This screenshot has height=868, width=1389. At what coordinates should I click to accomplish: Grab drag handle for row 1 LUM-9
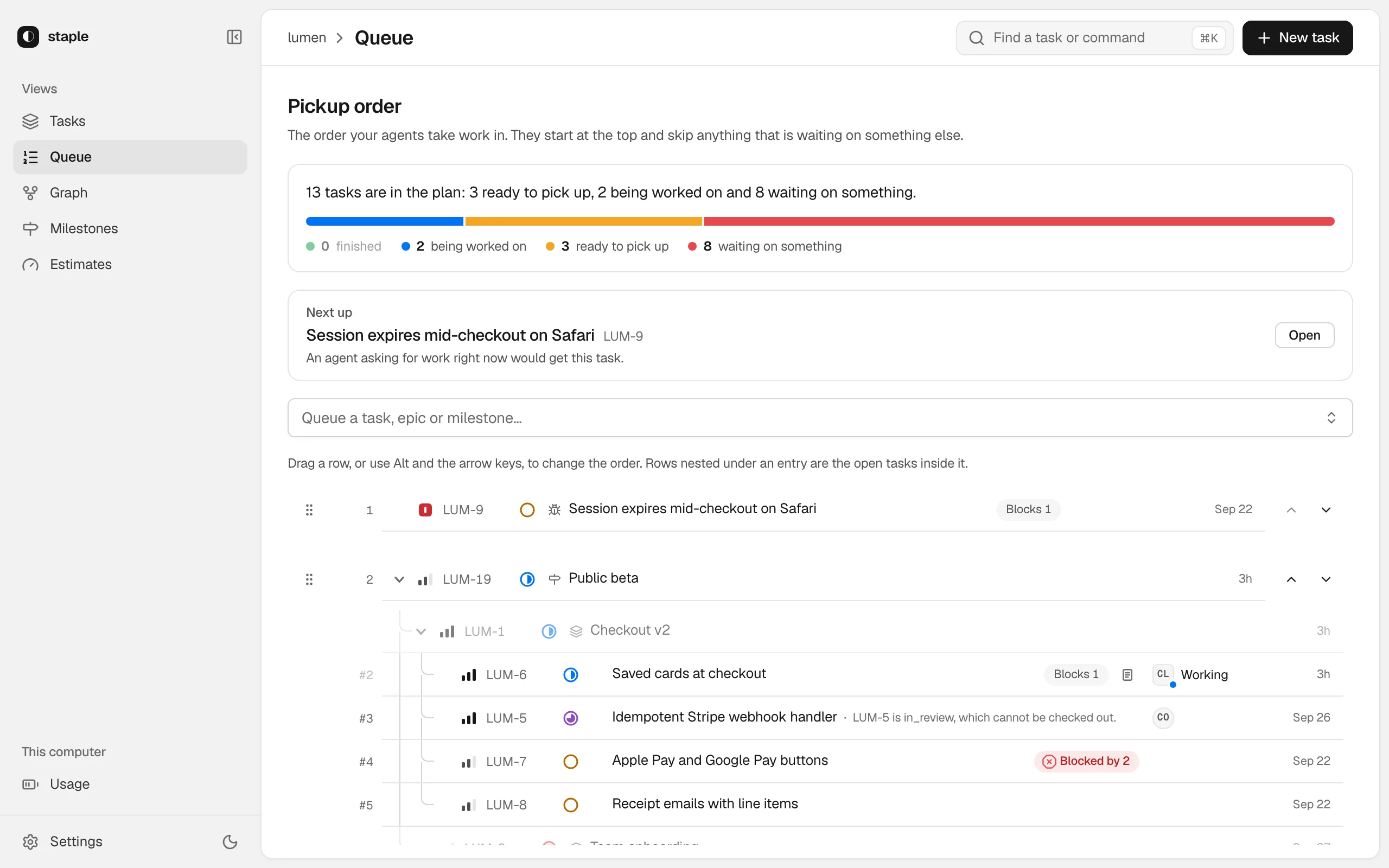pos(309,510)
